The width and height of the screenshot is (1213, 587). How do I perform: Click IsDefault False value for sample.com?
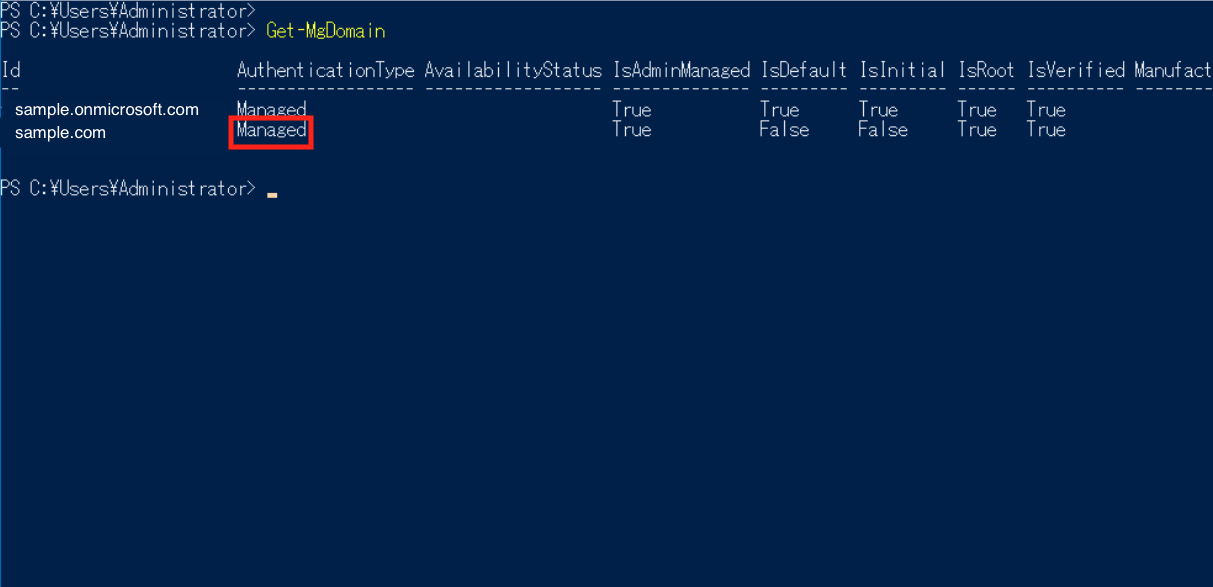coord(784,130)
